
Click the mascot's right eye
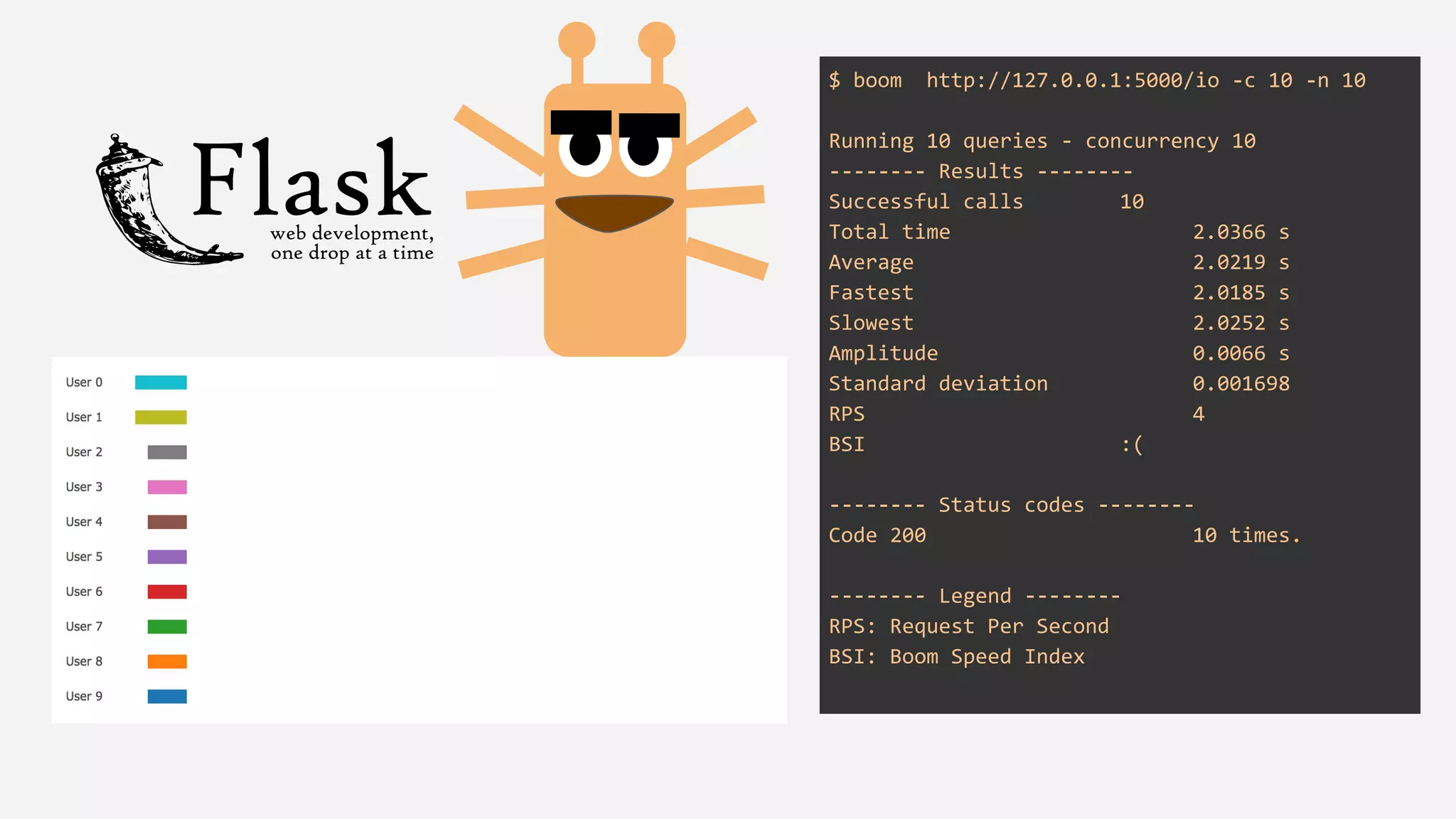pos(645,151)
